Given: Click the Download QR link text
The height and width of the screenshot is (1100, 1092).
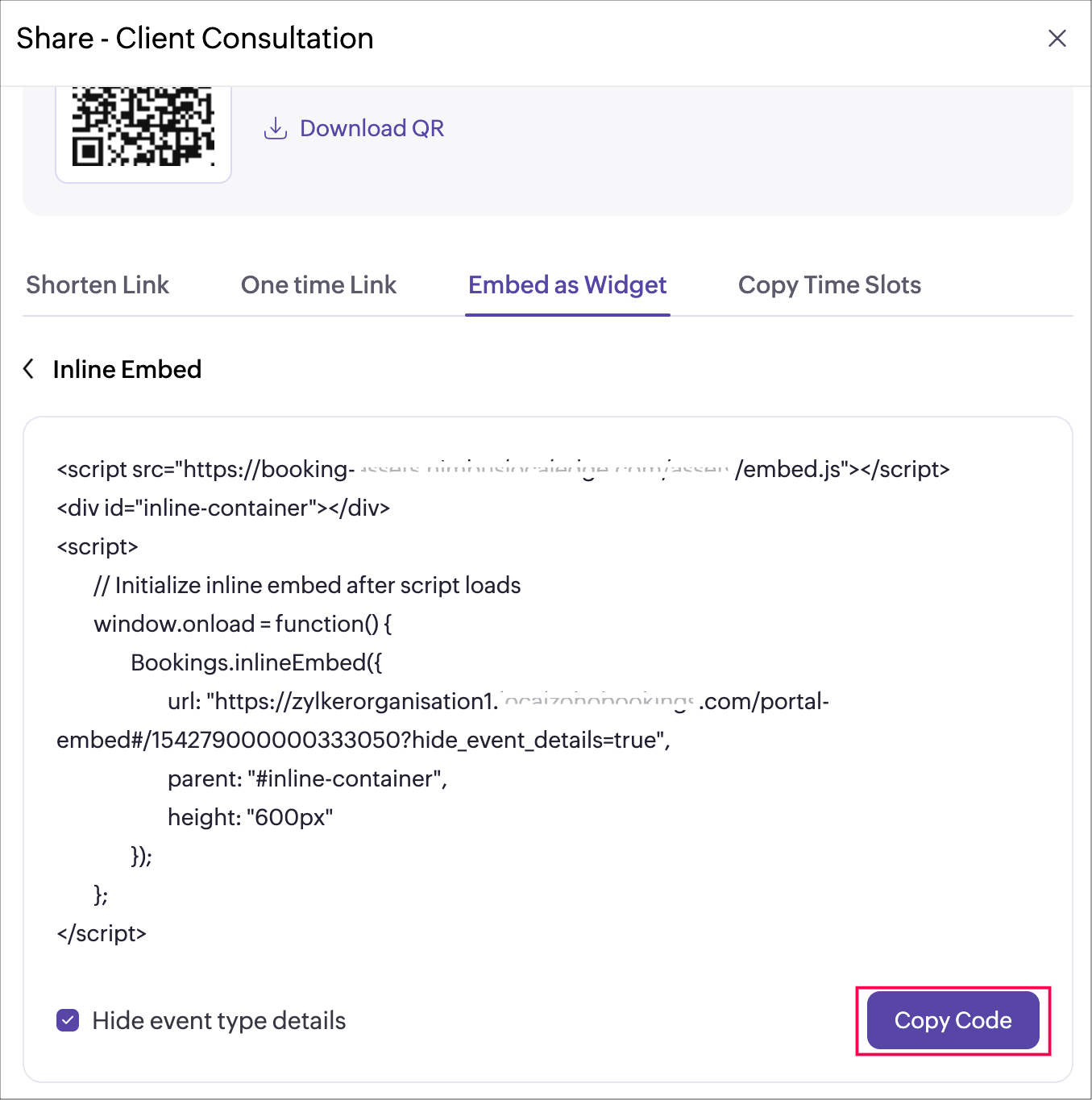Looking at the screenshot, I should click(x=372, y=128).
